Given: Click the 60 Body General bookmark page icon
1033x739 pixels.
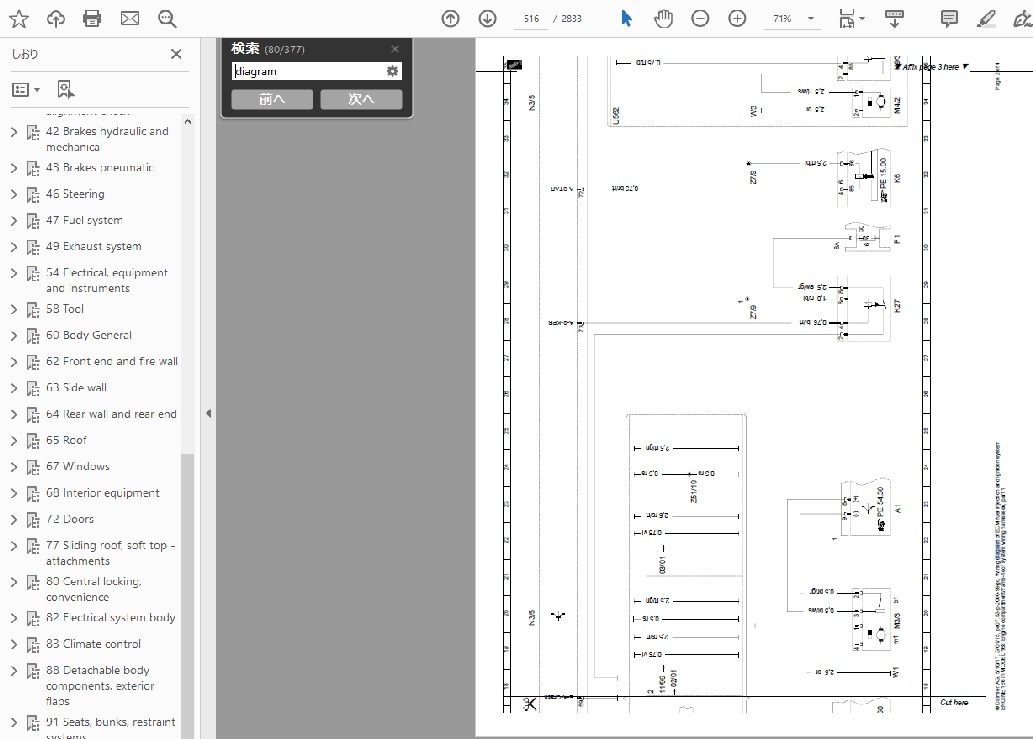Looking at the screenshot, I should point(33,336).
